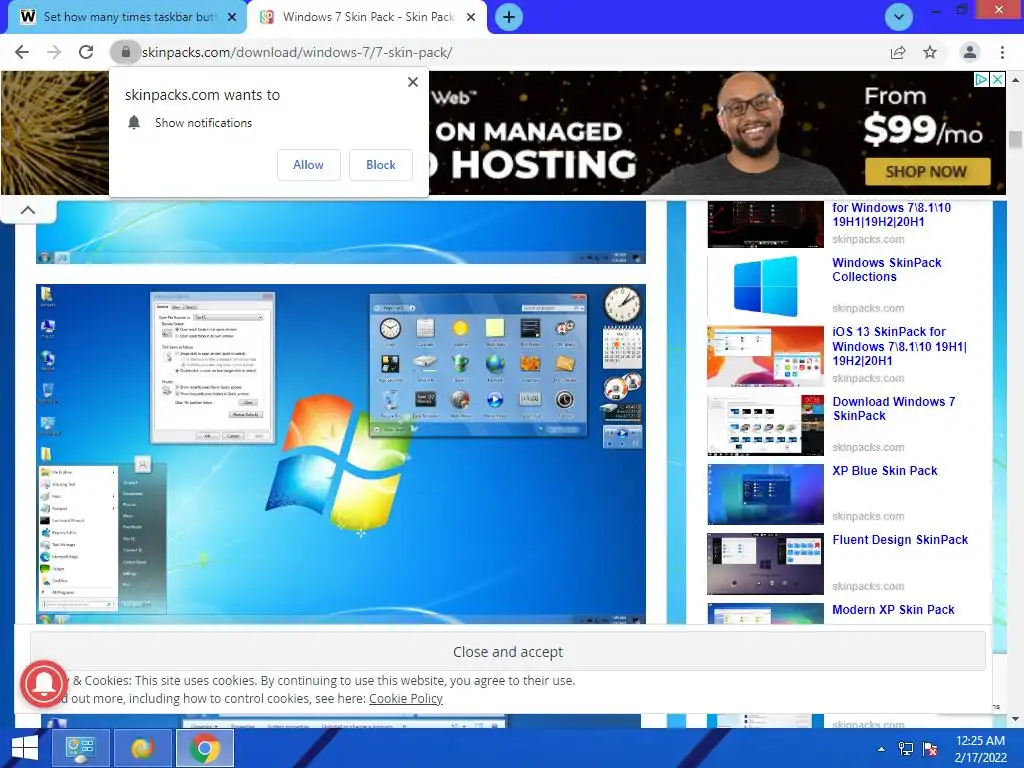Viewport: 1024px width, 768px height.
Task: Reload the page with the refresh icon
Action: [x=86, y=52]
